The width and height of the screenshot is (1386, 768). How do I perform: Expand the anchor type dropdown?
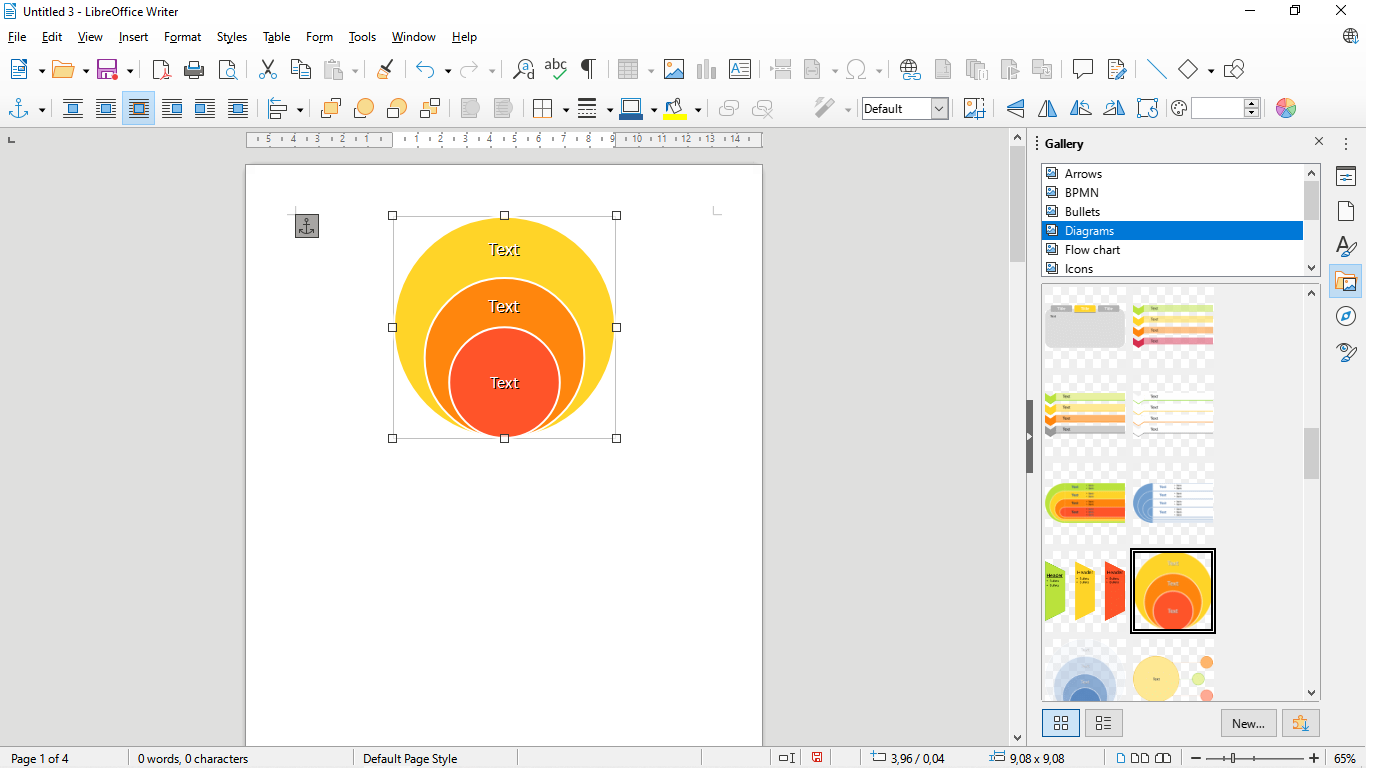(42, 108)
